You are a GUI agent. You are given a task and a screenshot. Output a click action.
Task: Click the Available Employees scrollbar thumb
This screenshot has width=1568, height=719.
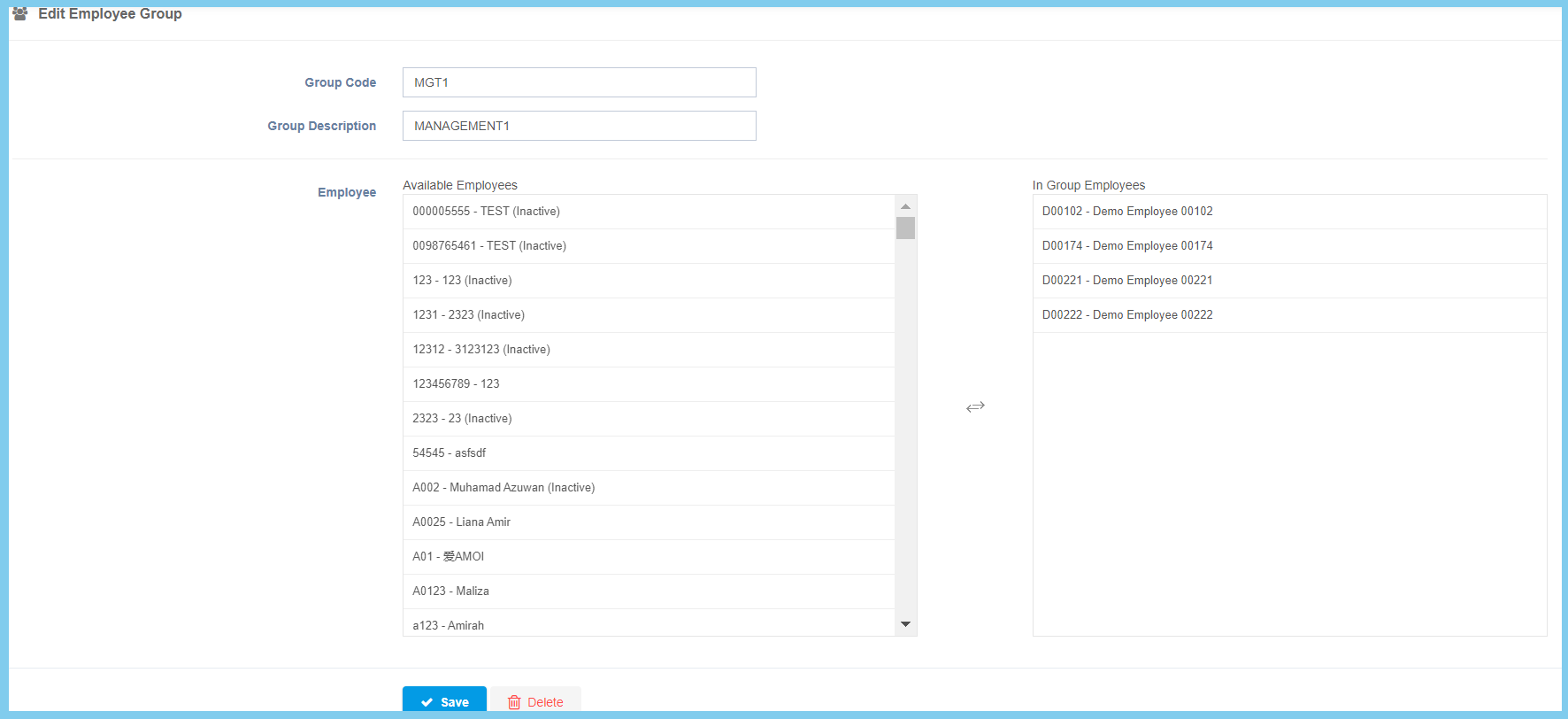[905, 228]
